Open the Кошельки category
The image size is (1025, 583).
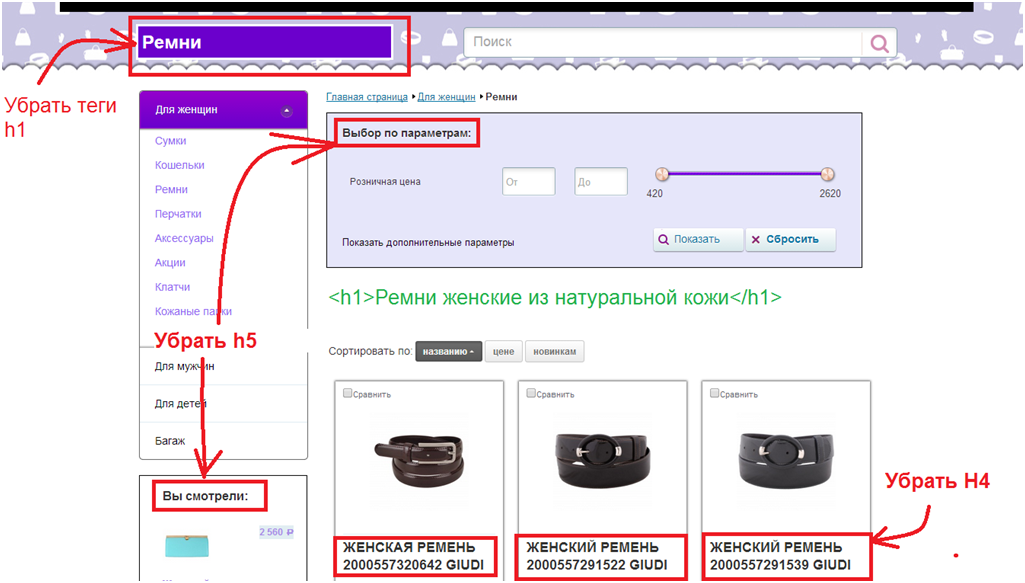(x=179, y=165)
